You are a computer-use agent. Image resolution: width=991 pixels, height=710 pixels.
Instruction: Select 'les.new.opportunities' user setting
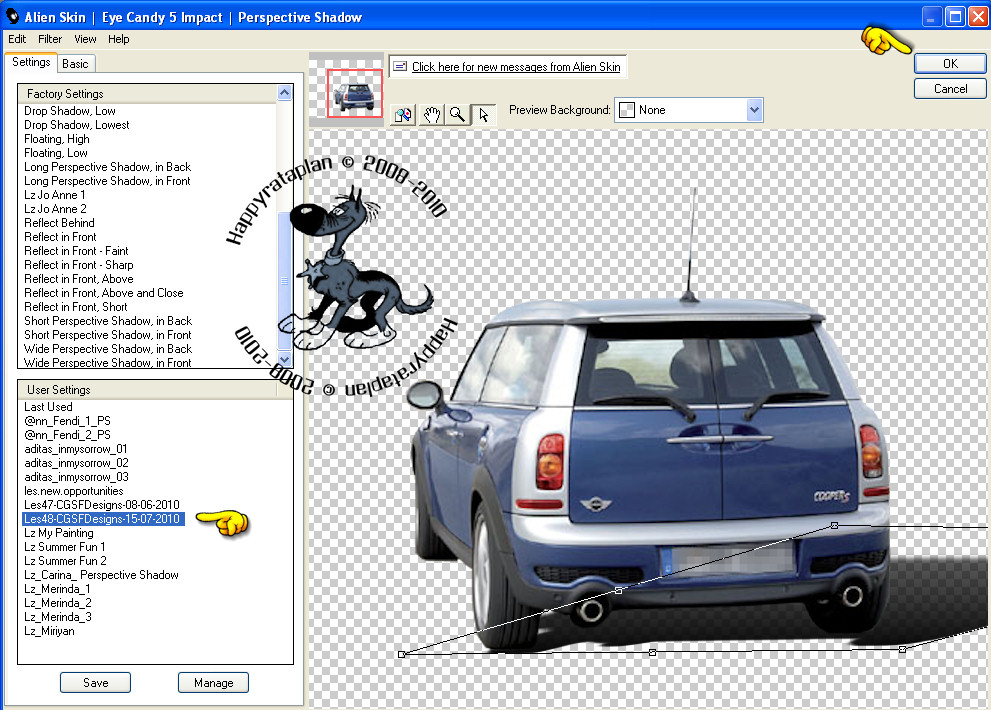[74, 491]
